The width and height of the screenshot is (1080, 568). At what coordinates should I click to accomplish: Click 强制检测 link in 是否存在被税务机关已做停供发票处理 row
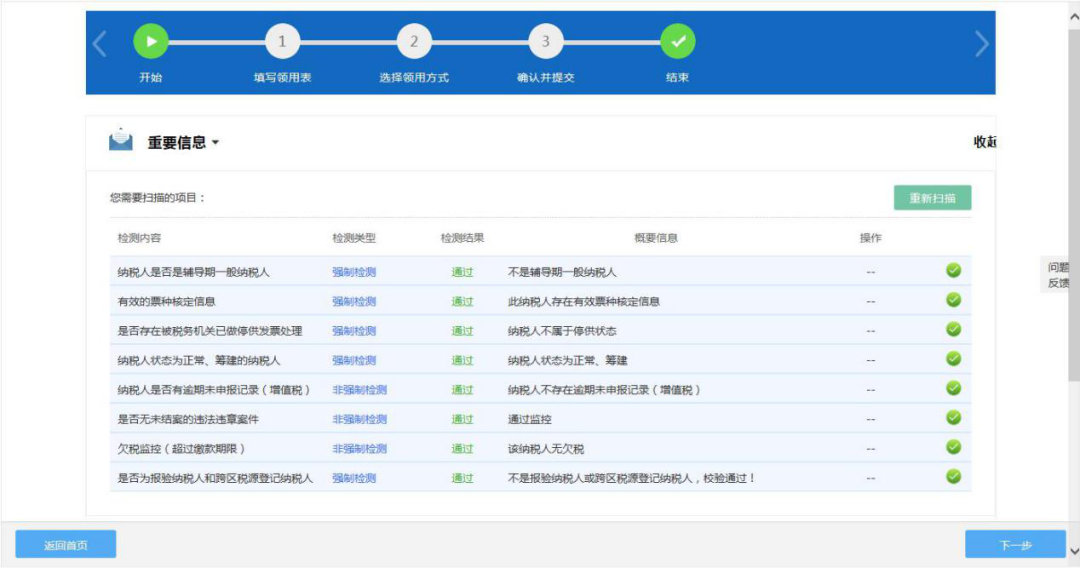point(354,331)
